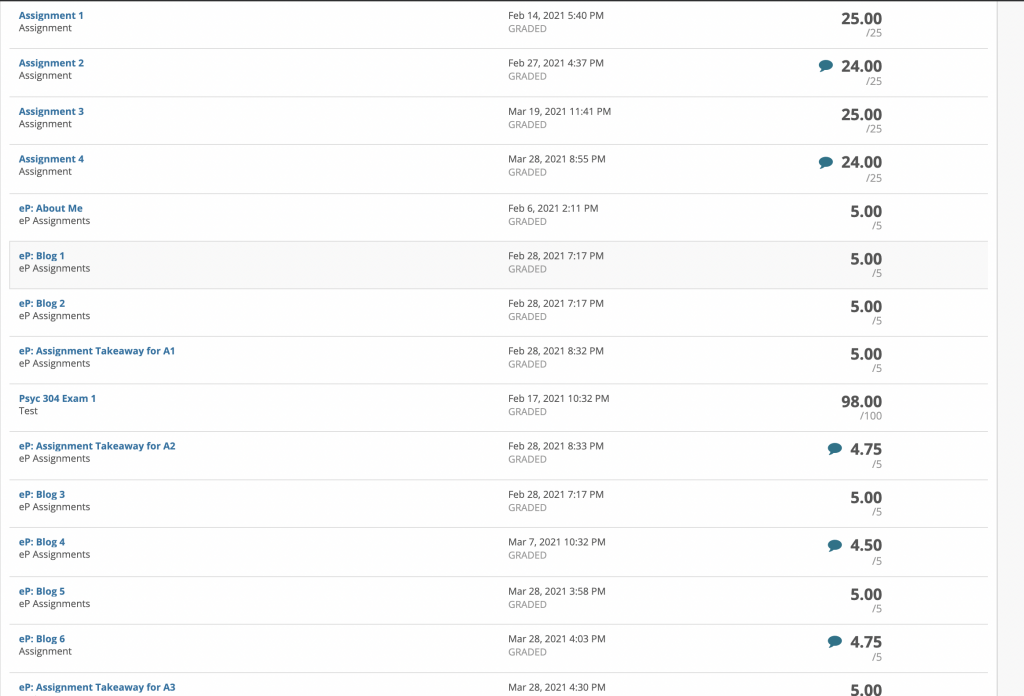View comment icon beside Takeaway for A2 score
Screen dimensions: 1024x696
(835, 449)
